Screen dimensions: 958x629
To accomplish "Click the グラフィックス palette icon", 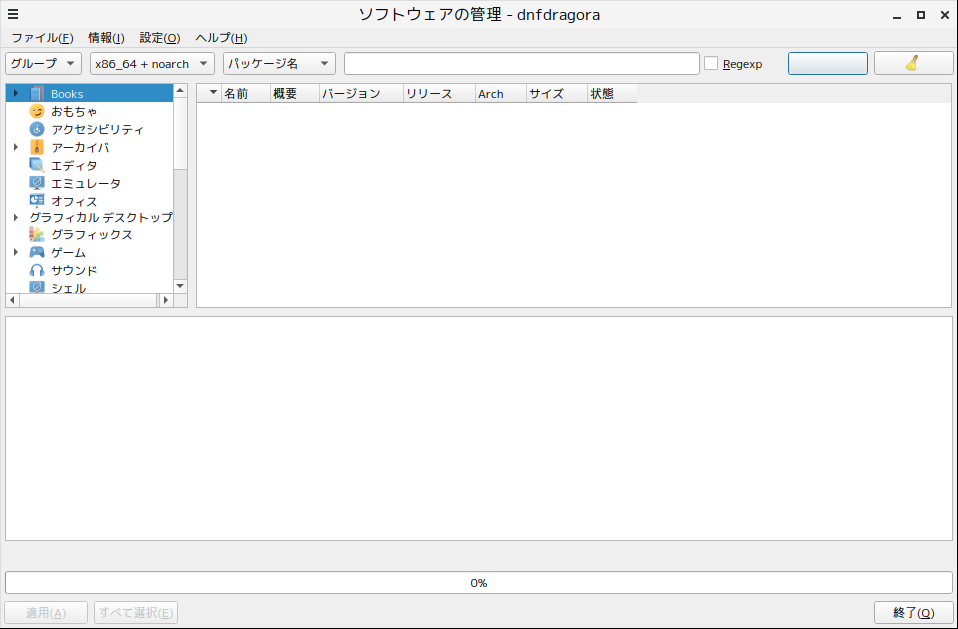I will tap(37, 235).
